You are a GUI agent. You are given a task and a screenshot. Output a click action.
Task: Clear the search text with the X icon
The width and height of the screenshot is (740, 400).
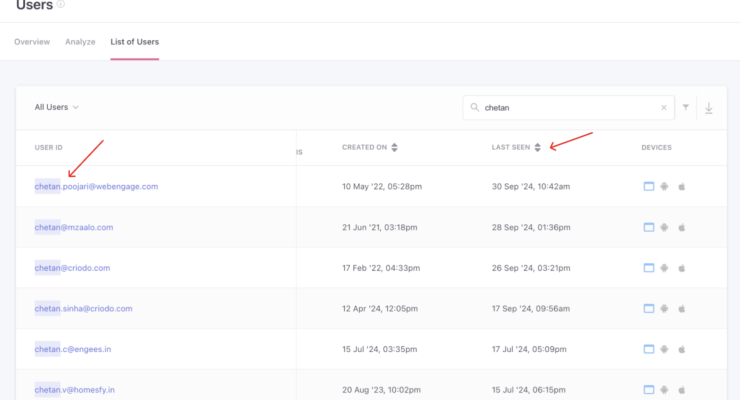pos(663,108)
